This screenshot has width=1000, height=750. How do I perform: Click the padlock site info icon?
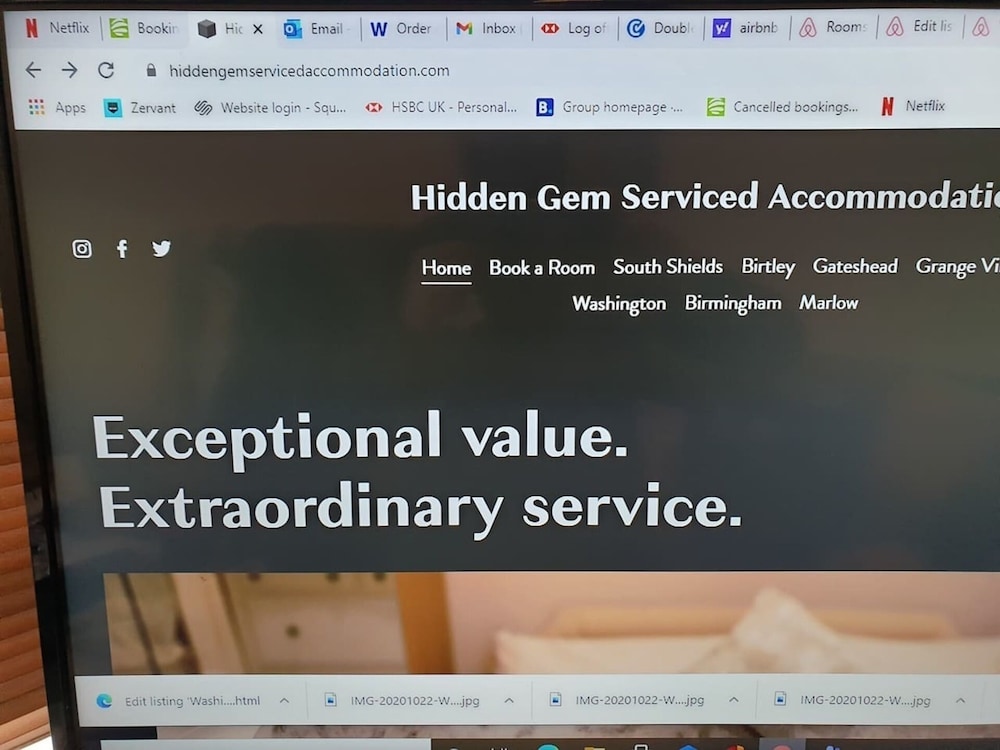(x=151, y=70)
